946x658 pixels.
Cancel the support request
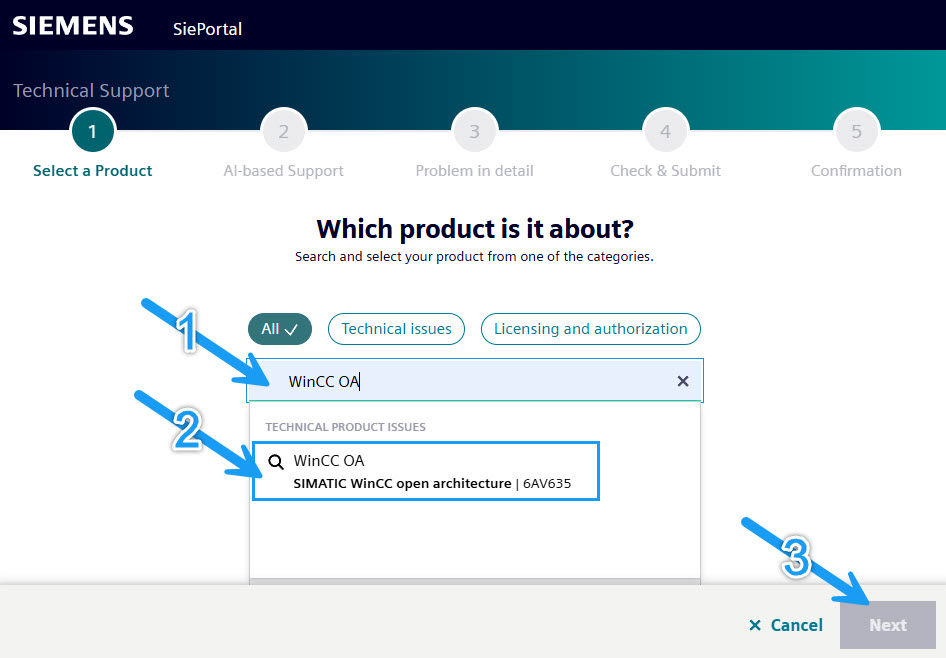click(786, 625)
